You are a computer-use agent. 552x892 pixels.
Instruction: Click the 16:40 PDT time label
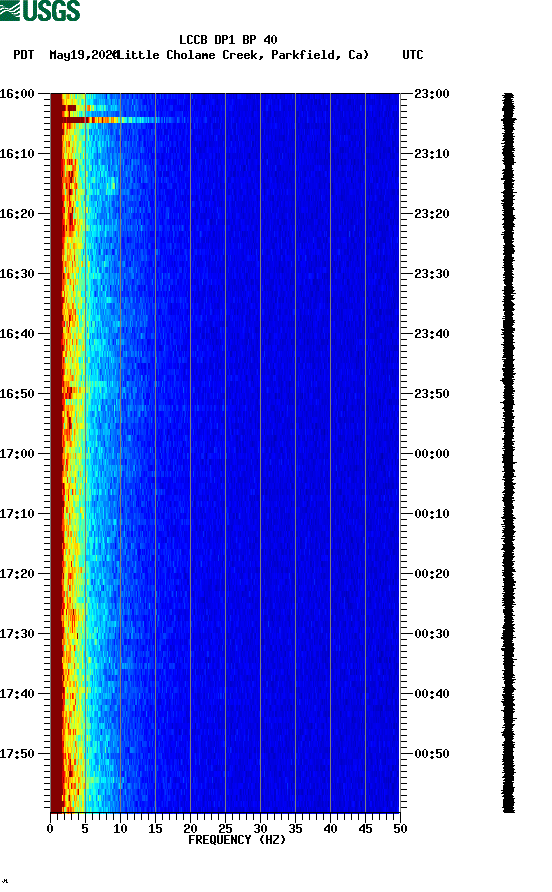tap(17, 333)
